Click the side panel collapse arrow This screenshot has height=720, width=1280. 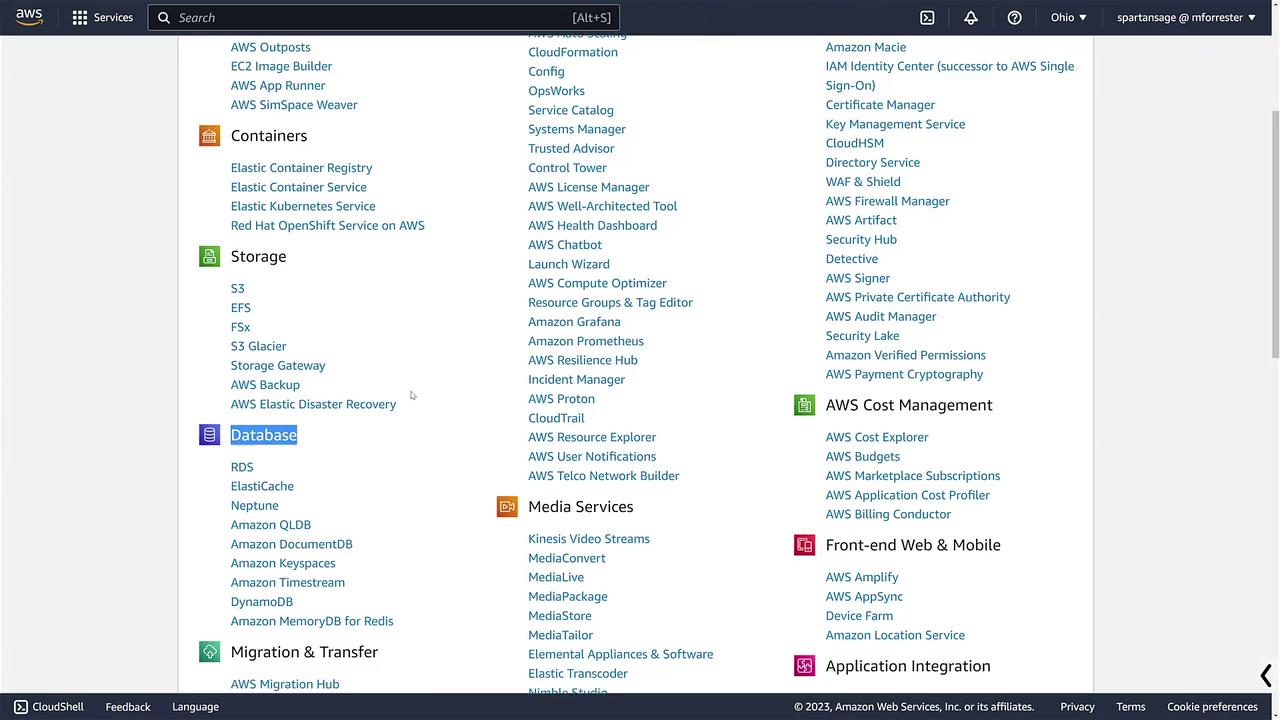tap(1266, 676)
